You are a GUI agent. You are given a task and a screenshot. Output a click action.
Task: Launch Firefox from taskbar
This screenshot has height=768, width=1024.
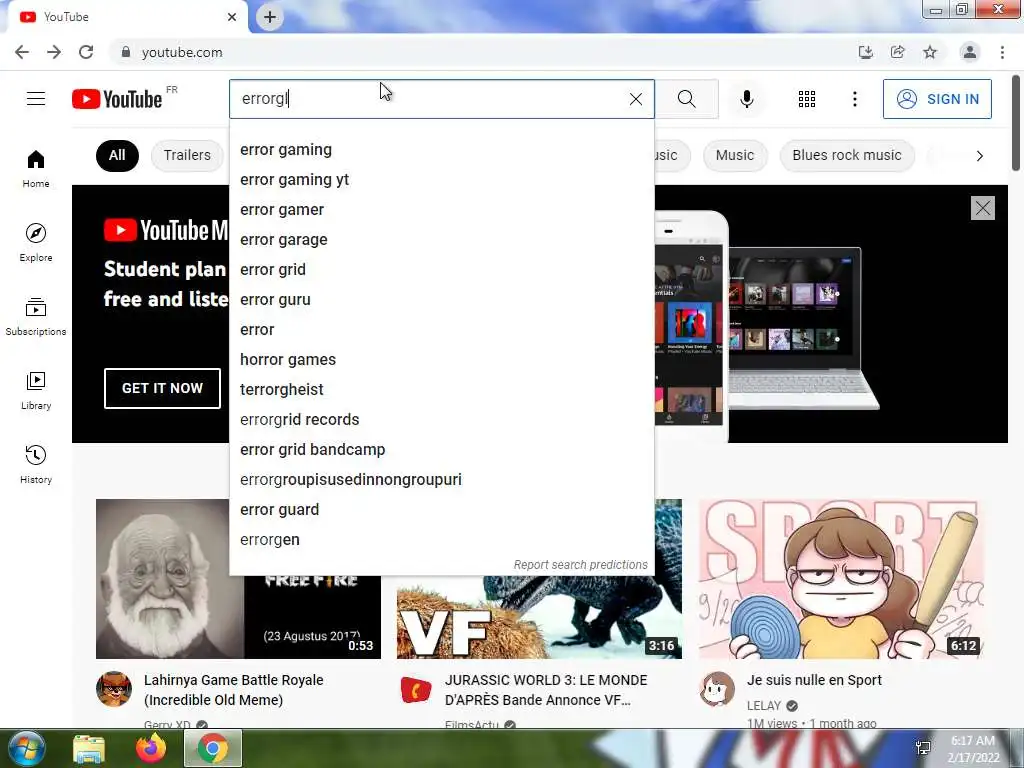click(151, 748)
